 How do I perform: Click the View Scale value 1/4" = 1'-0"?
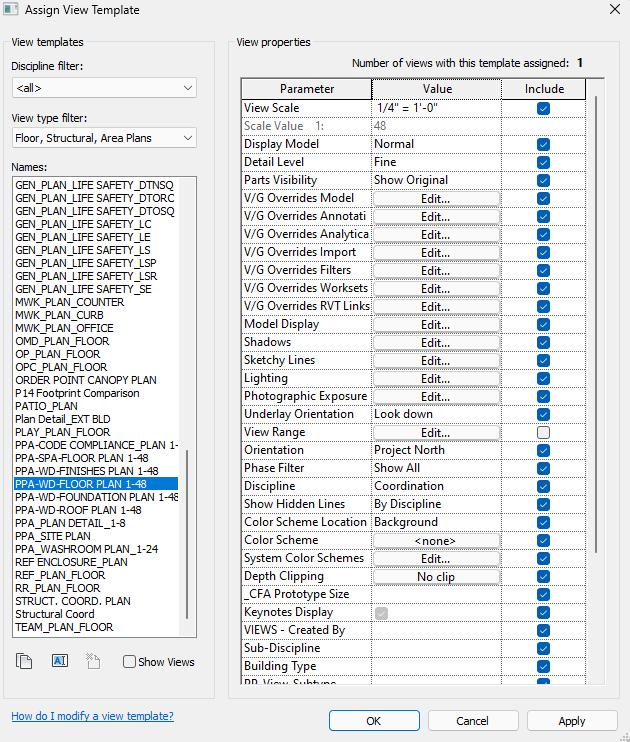436,108
